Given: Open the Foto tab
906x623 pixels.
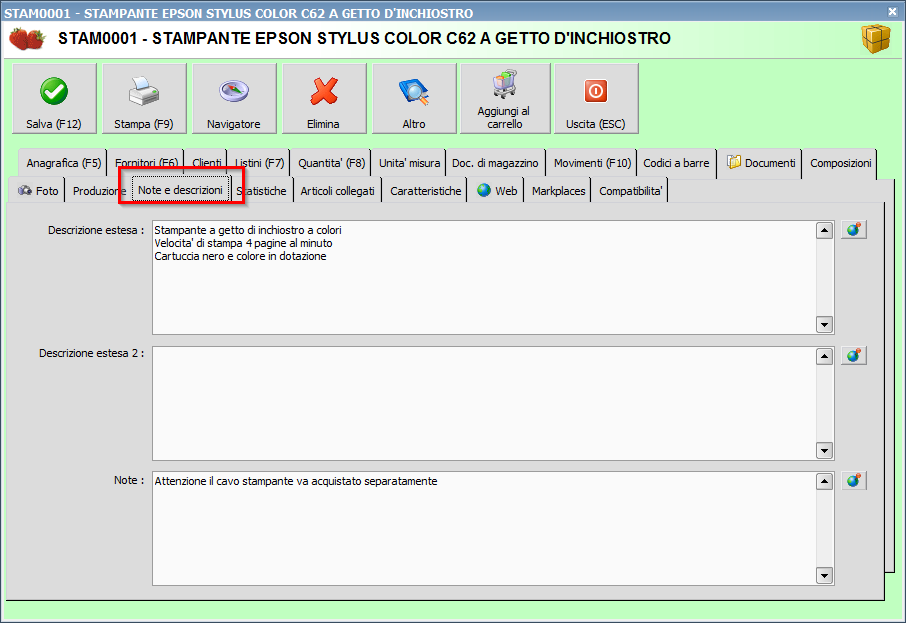Looking at the screenshot, I should pos(38,191).
